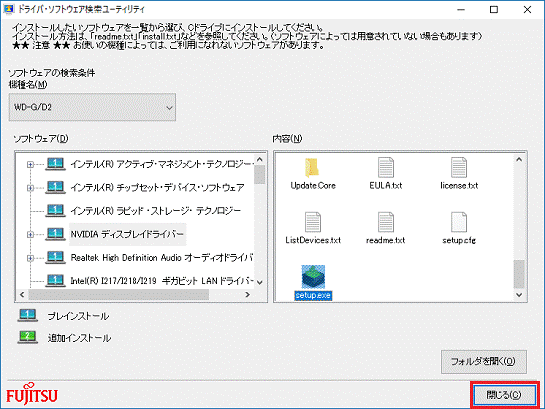
Task: Expand the インテル(R) チップセット tree node
Action: coord(30,188)
